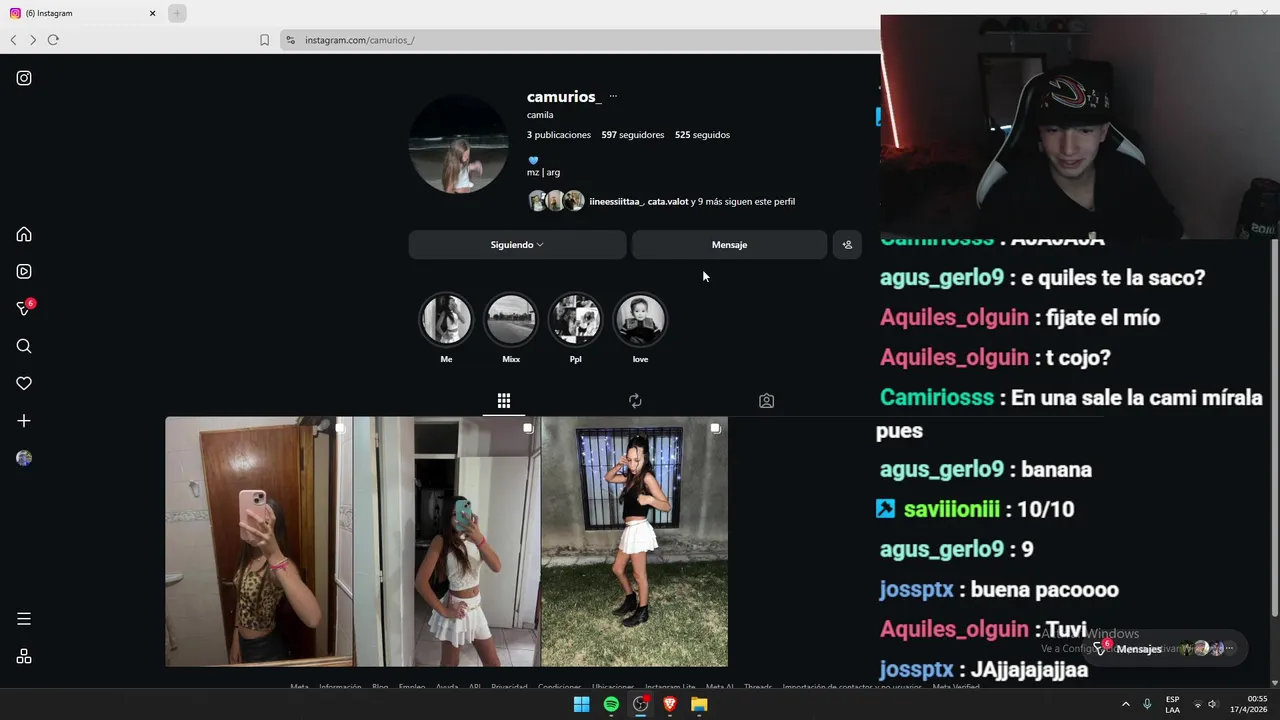This screenshot has width=1280, height=720.
Task: Open the outdoor night photo post
Action: coord(634,542)
